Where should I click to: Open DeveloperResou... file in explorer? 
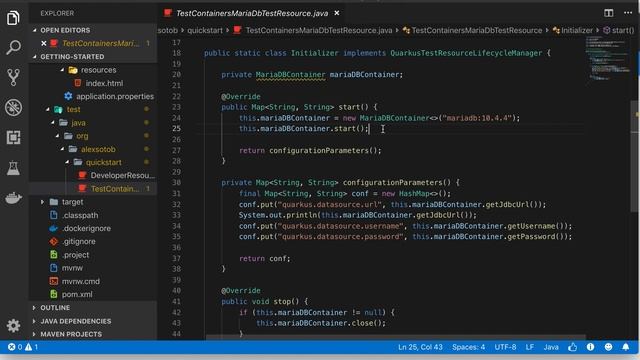(122, 176)
